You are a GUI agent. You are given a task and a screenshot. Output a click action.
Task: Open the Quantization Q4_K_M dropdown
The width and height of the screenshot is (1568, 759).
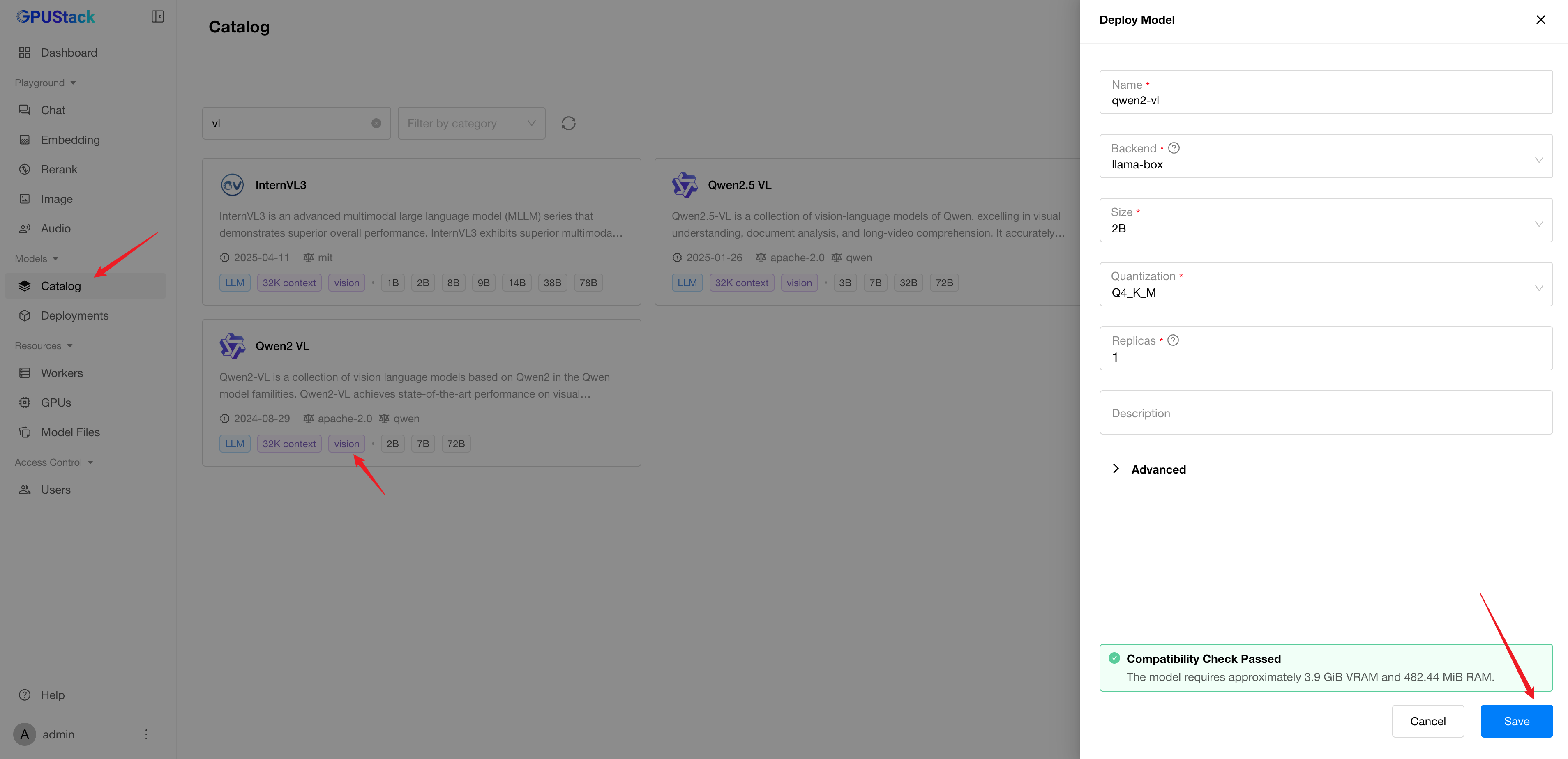pyautogui.click(x=1325, y=284)
